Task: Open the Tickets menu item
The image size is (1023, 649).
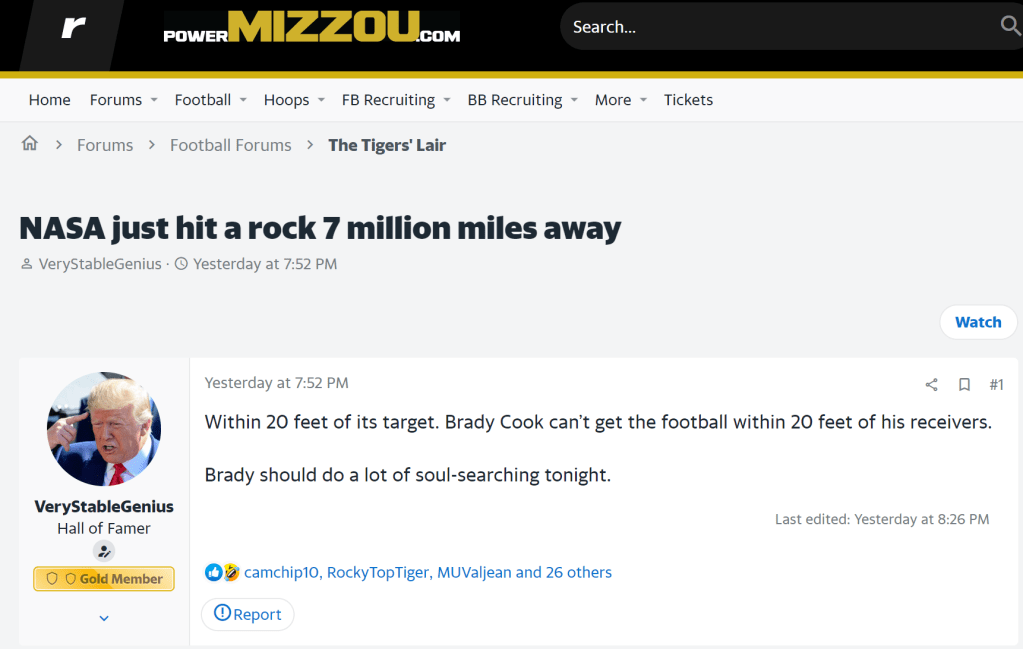Action: click(x=688, y=100)
